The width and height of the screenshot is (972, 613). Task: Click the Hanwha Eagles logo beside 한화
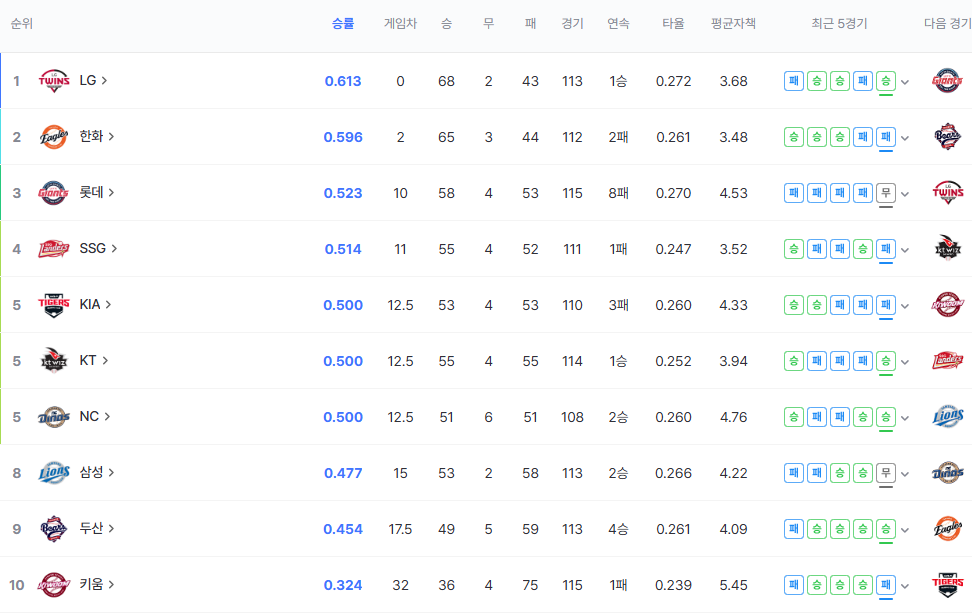coord(53,137)
